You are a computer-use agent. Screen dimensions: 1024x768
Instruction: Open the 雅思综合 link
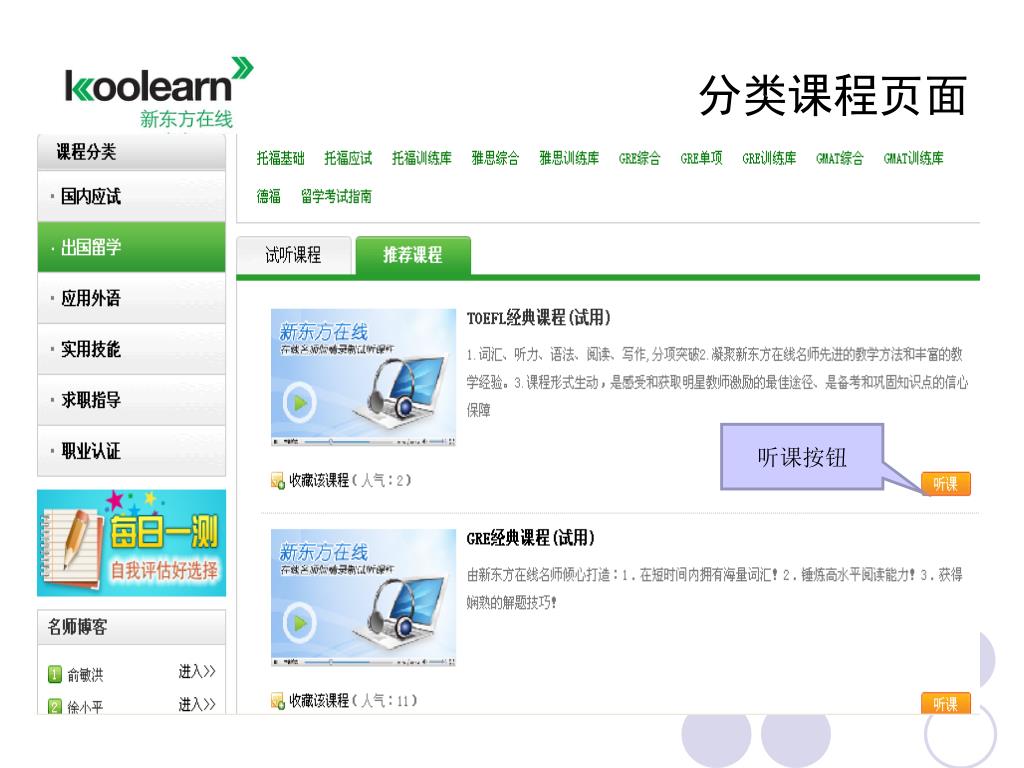[495, 158]
